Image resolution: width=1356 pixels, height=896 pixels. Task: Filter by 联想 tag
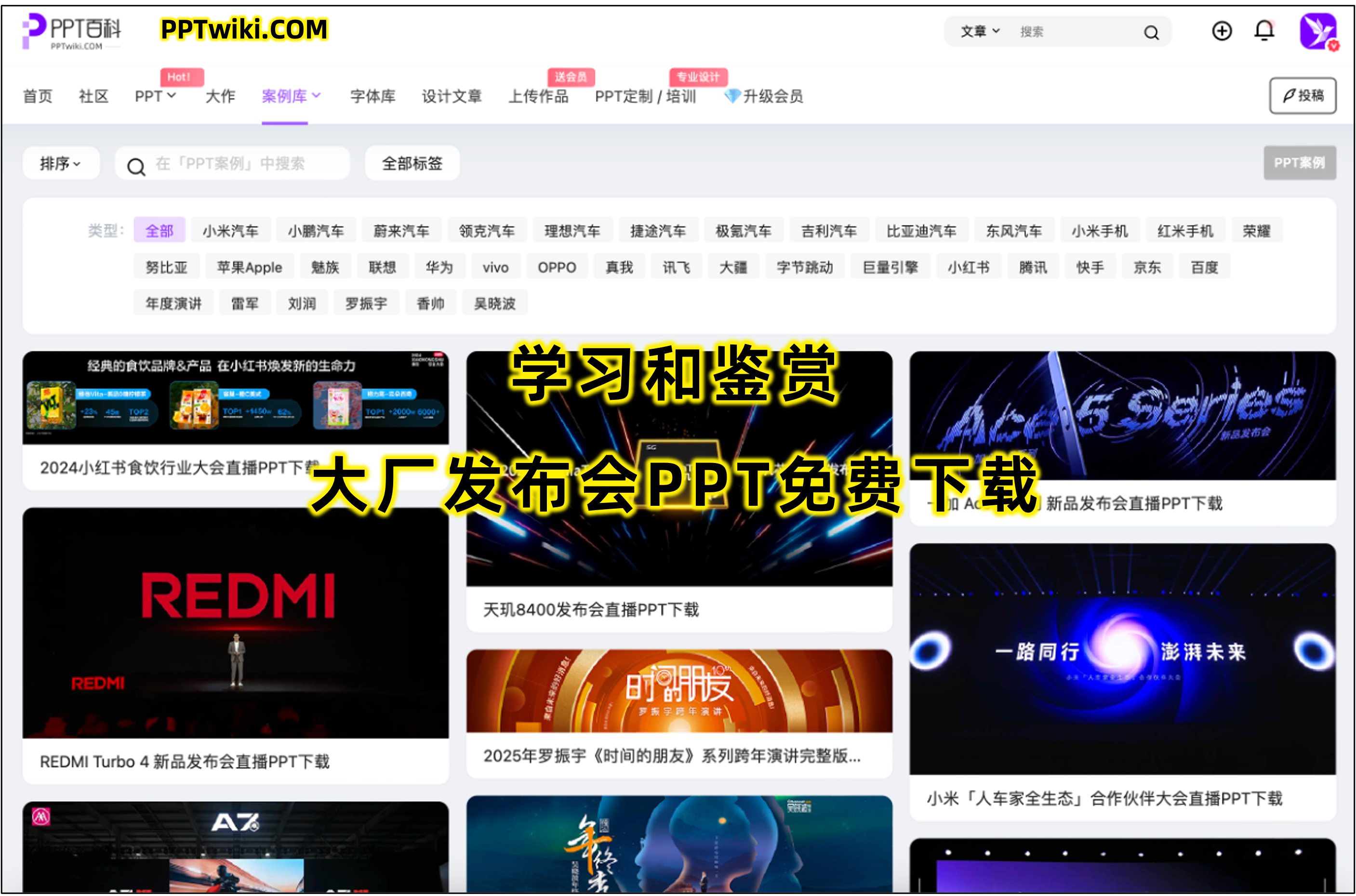pos(383,267)
